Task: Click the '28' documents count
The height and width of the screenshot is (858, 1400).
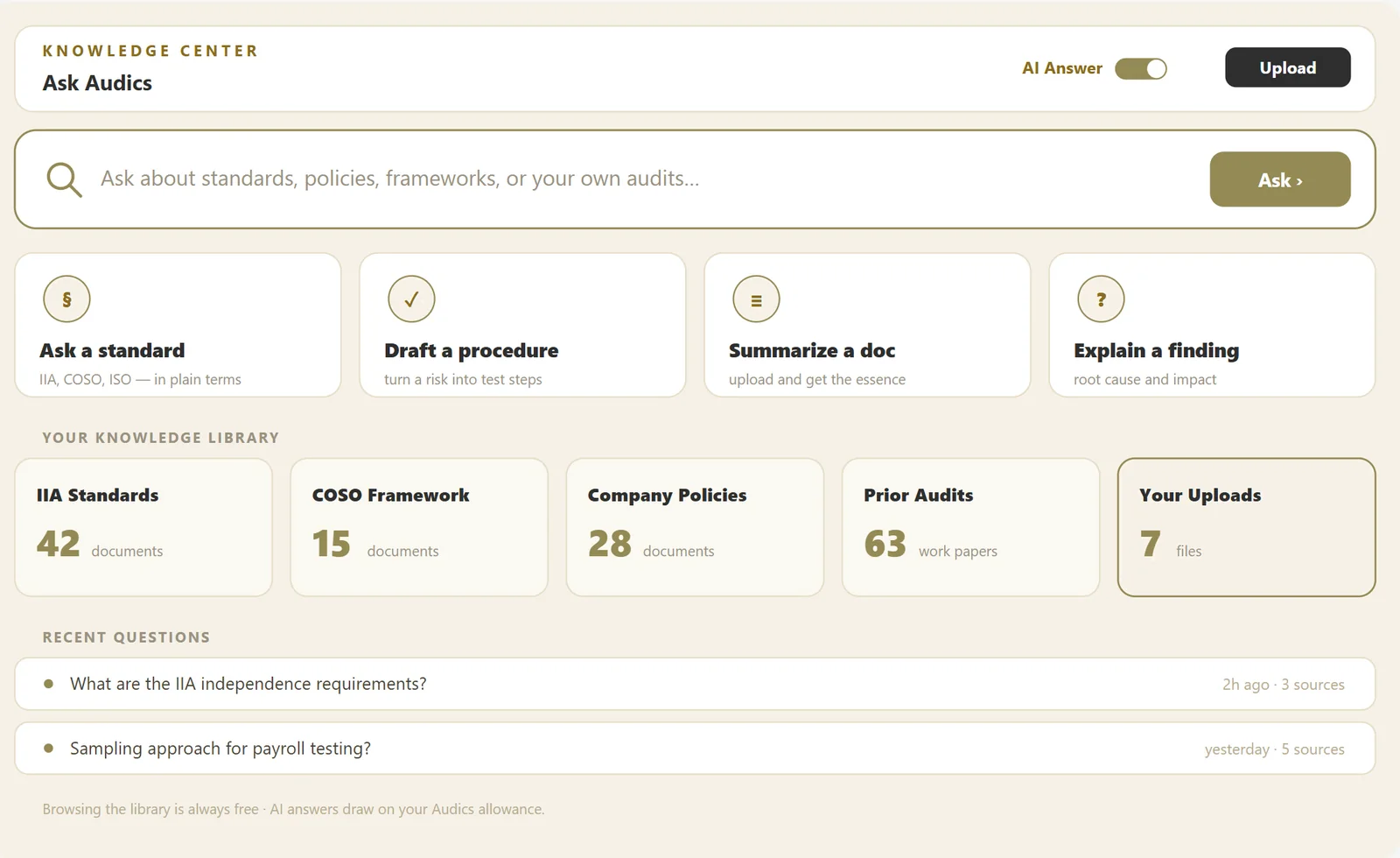Action: 609,544
